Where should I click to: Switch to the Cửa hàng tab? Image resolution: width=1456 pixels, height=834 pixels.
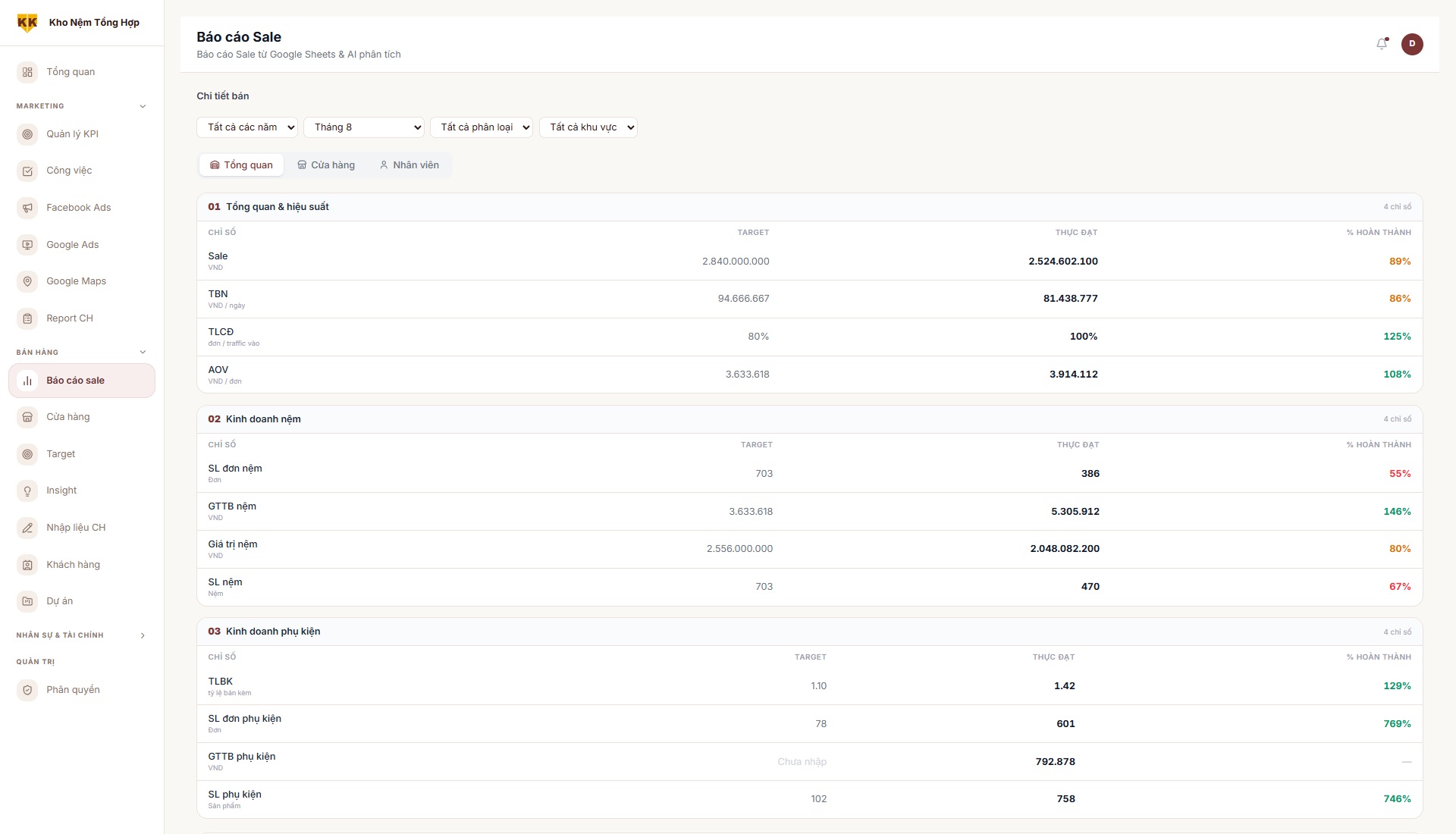(x=326, y=165)
